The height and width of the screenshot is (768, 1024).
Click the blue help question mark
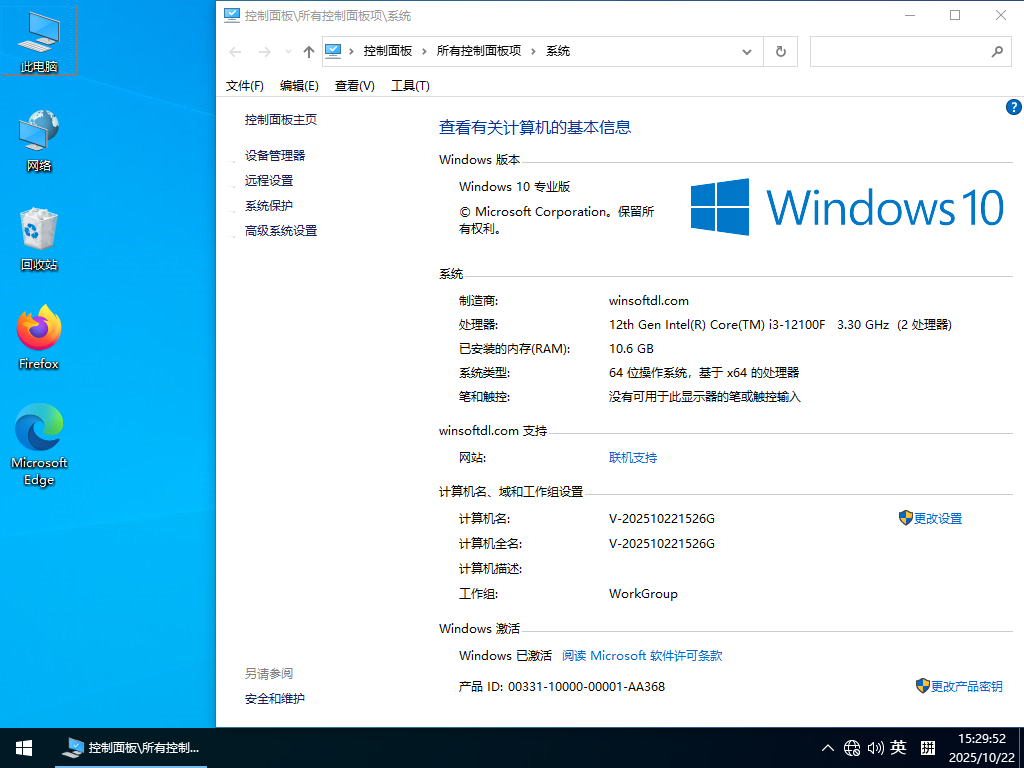(x=1013, y=107)
